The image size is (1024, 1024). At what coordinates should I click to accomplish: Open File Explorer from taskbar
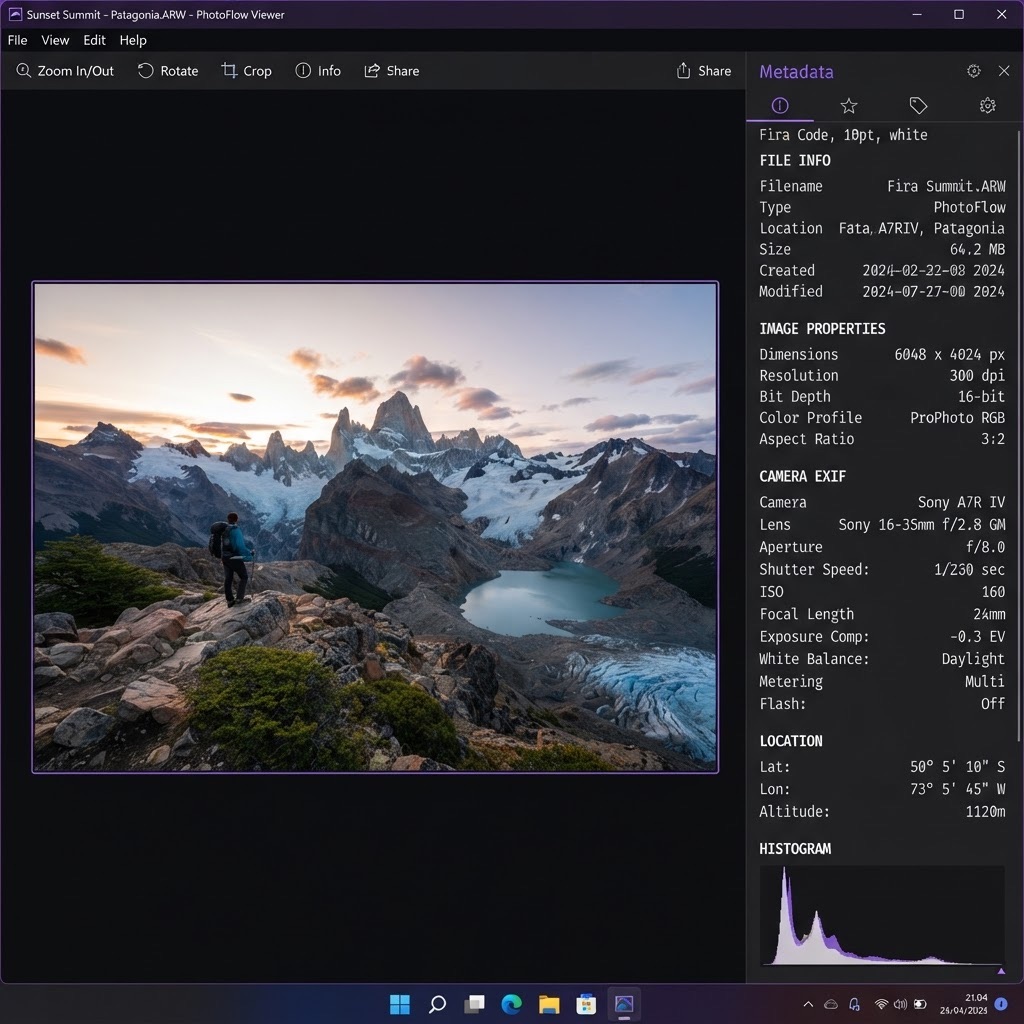click(x=549, y=1004)
